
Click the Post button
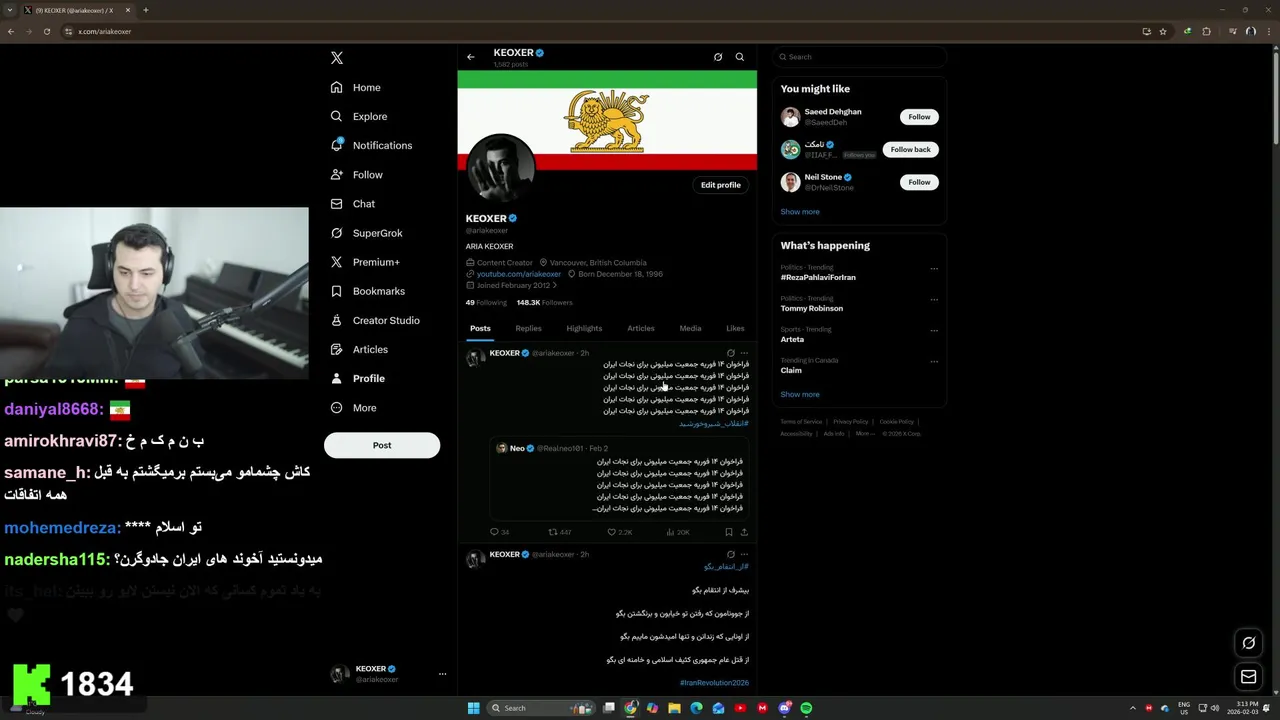382,445
